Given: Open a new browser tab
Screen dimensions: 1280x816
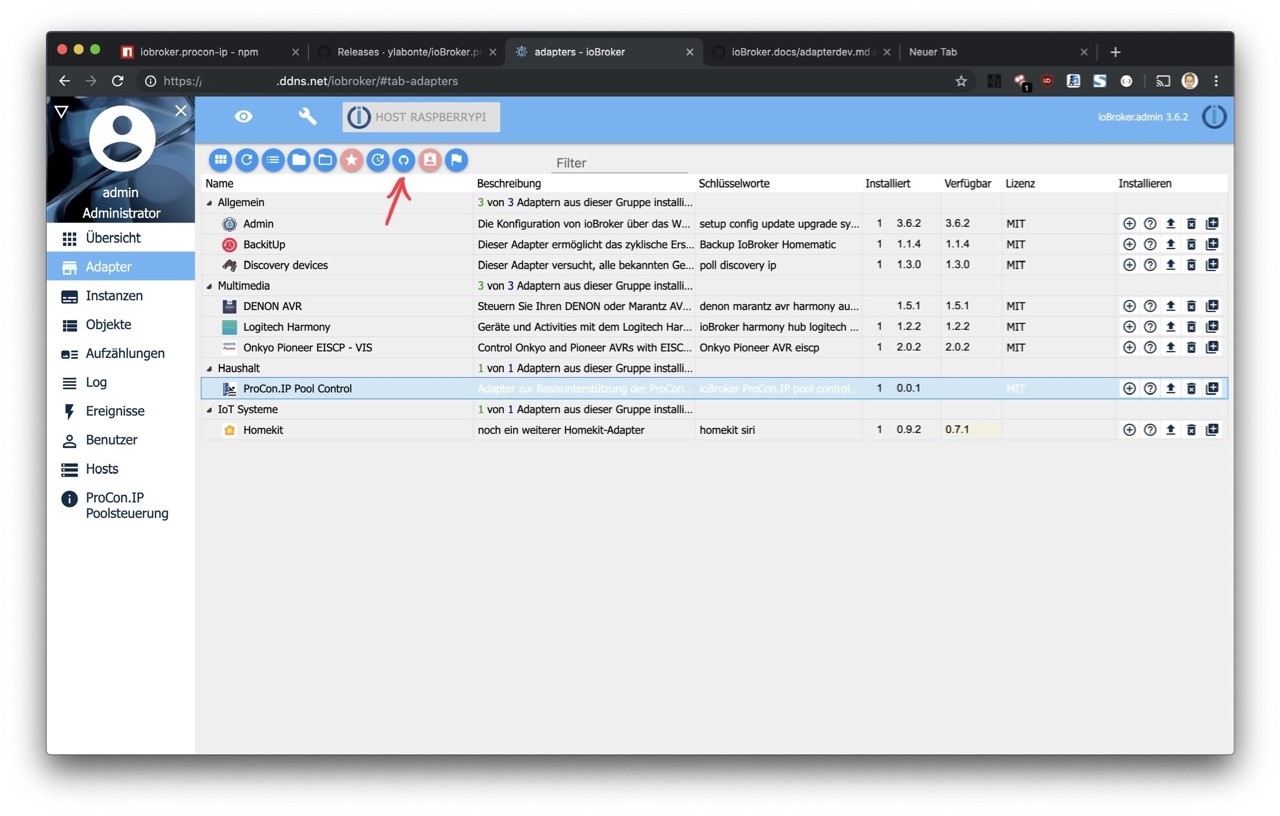Looking at the screenshot, I should [x=1115, y=52].
